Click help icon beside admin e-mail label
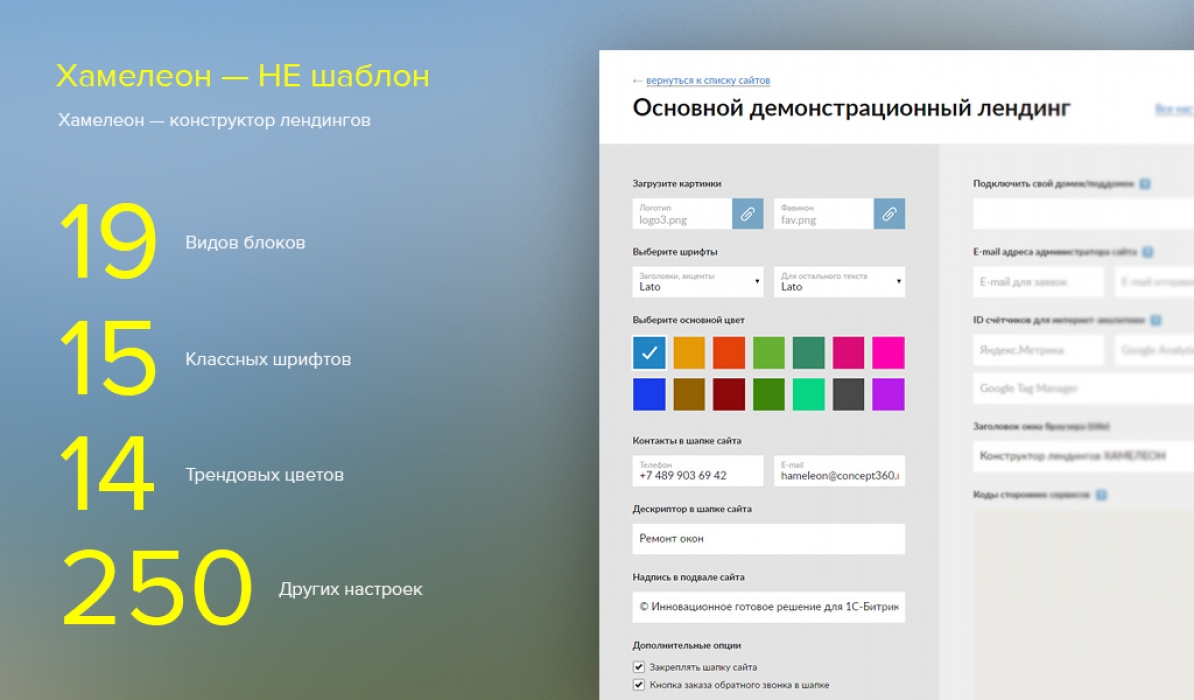Screen dimensions: 1194x700 point(1148,253)
